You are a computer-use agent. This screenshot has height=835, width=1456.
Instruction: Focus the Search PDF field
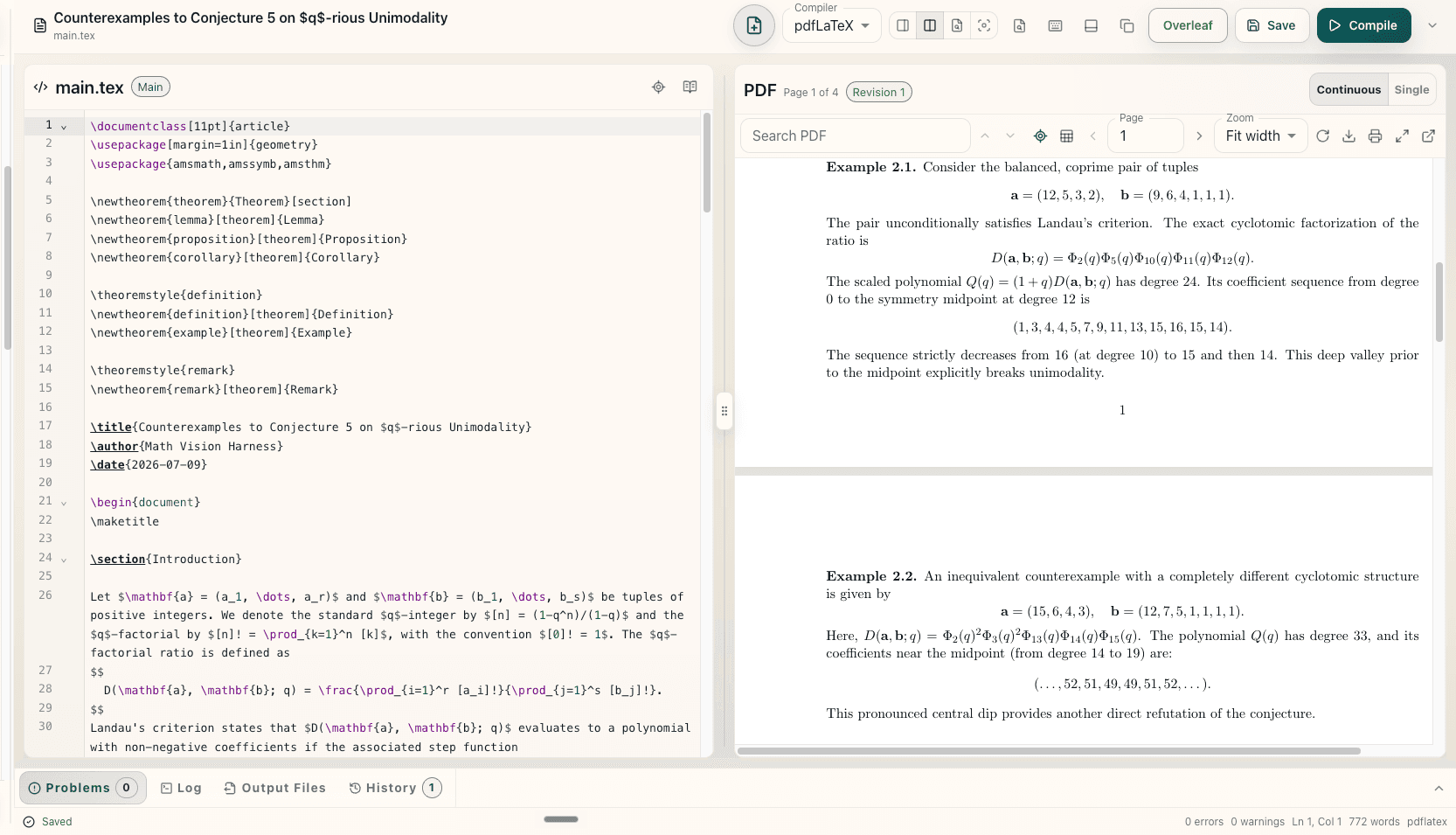[x=856, y=136]
